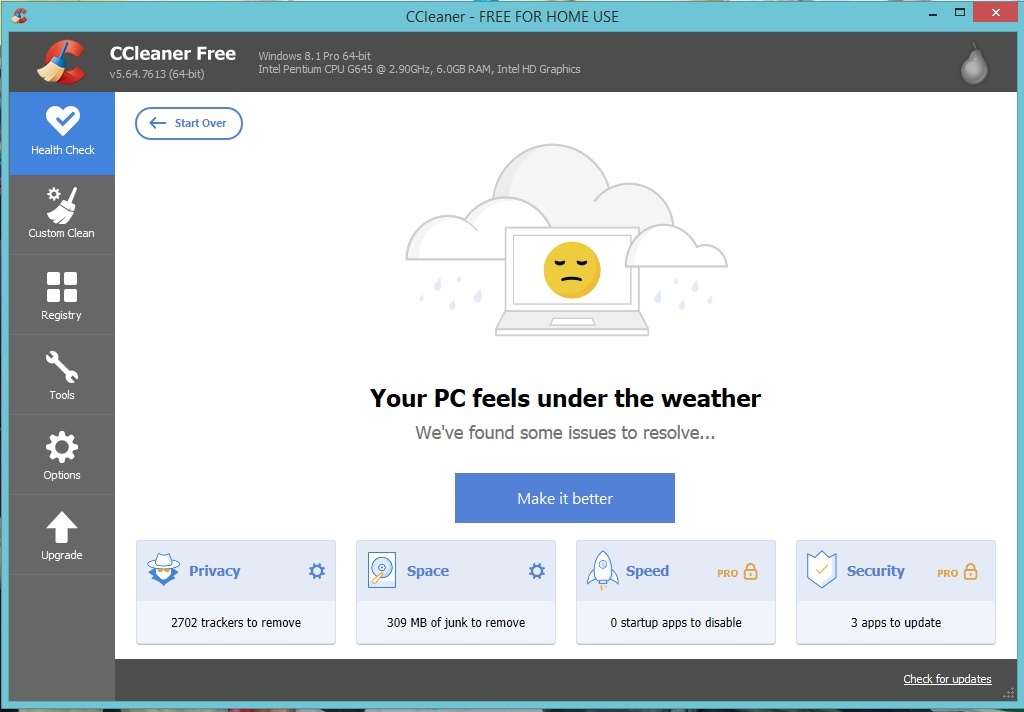Click the Privacy card heading

[x=215, y=571]
